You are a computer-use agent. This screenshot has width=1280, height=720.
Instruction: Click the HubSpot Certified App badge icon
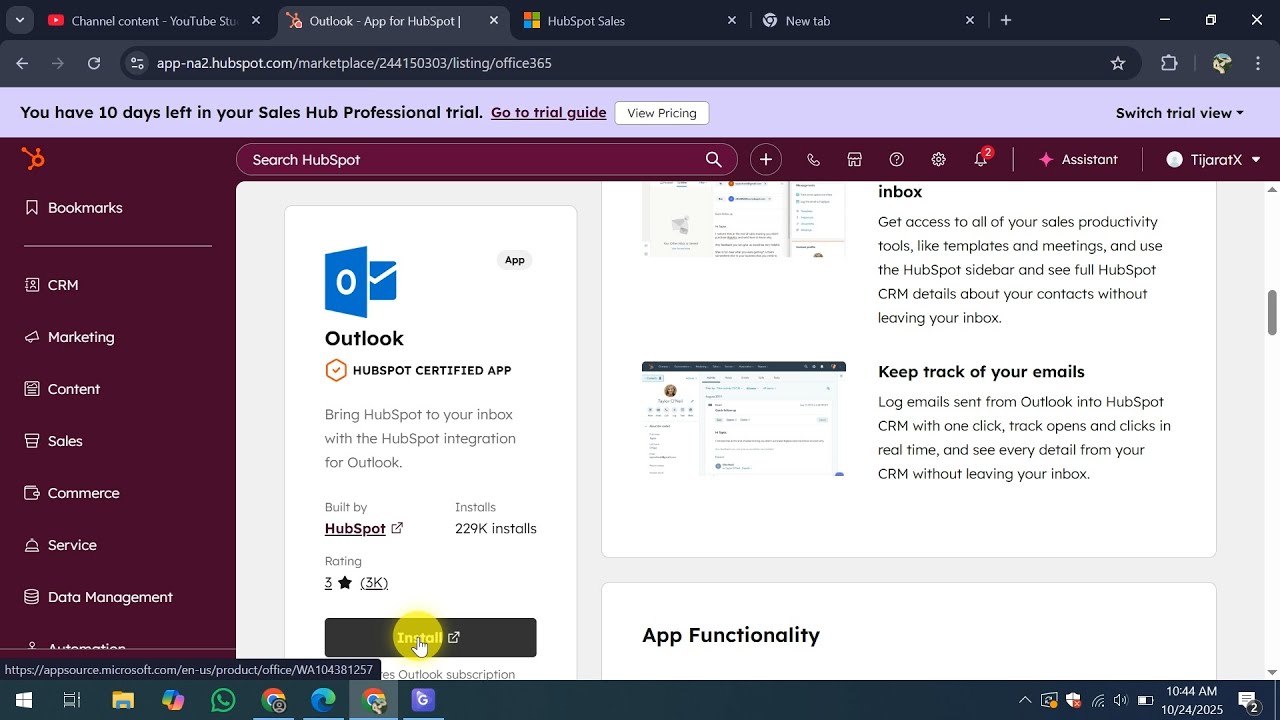click(336, 371)
